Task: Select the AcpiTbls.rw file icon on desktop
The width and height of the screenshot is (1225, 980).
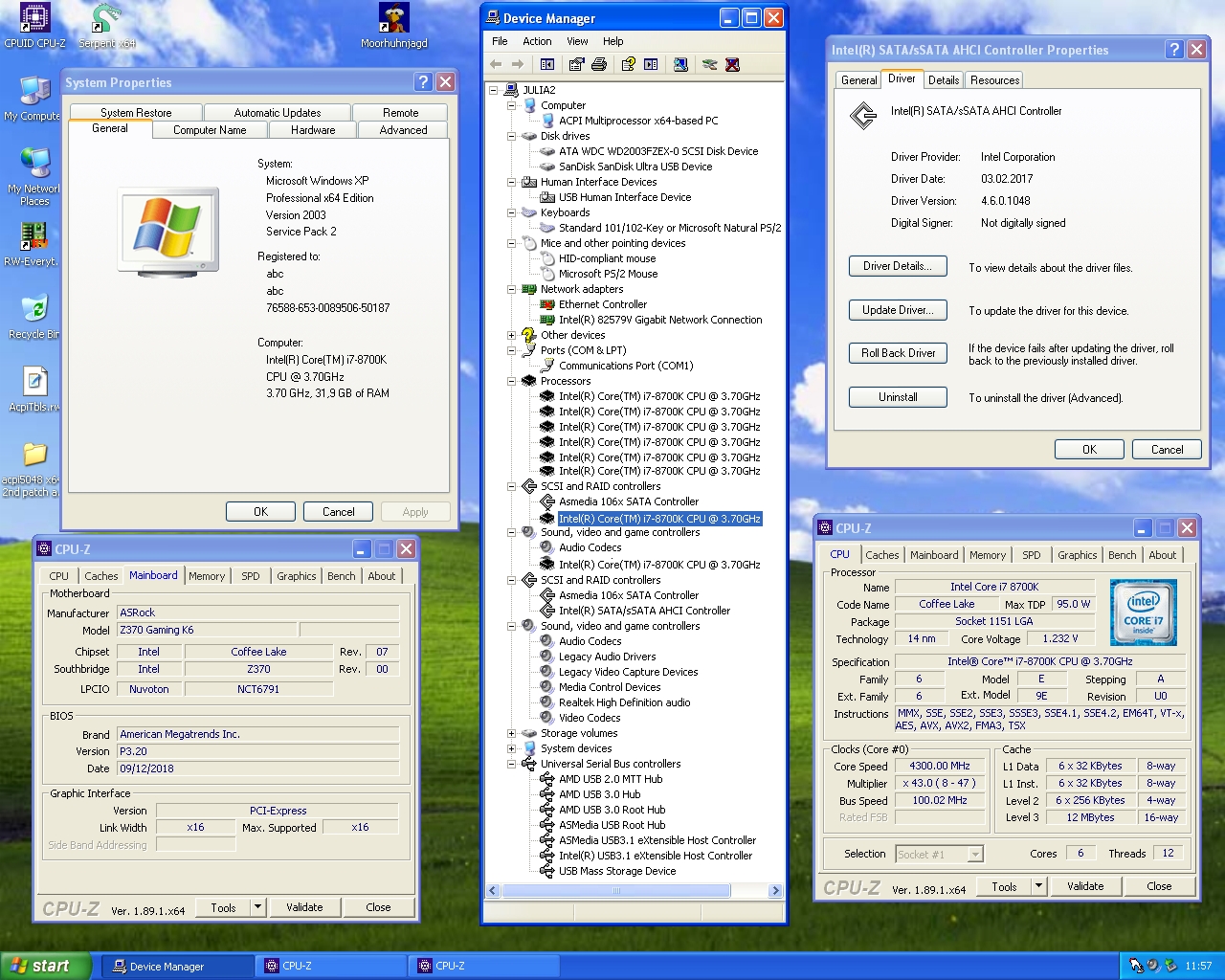Action: [33, 390]
